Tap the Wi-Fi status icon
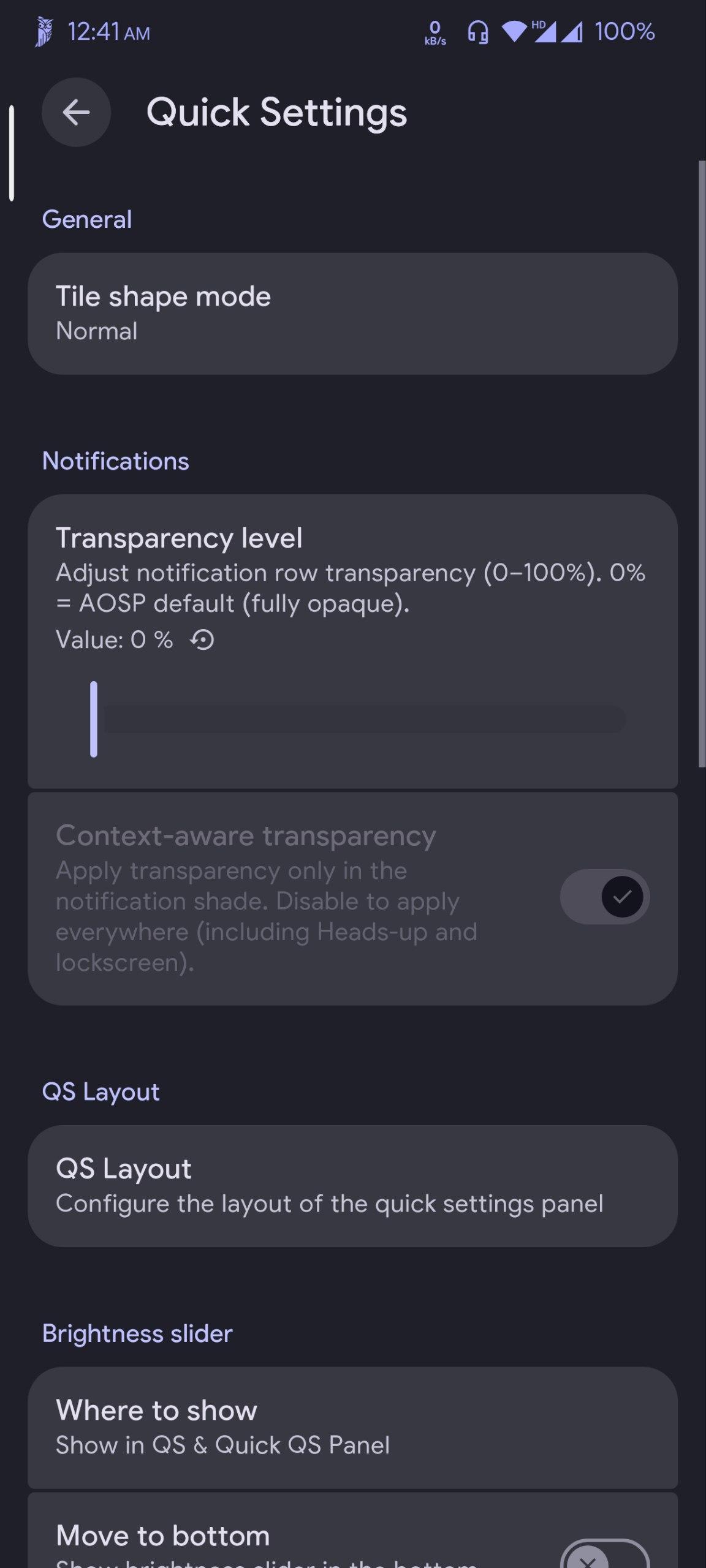 click(514, 32)
